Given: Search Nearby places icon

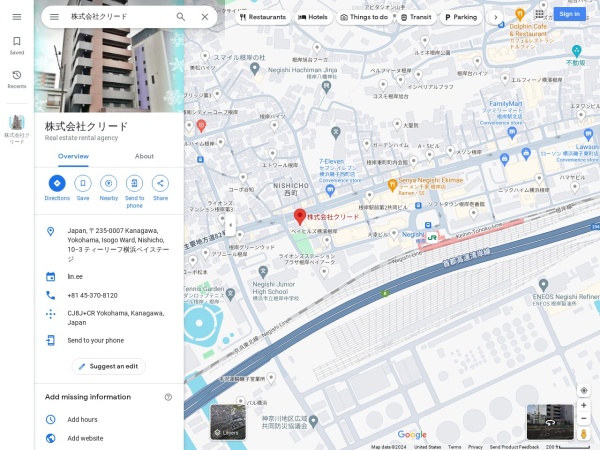Looking at the screenshot, I should pyautogui.click(x=109, y=183).
